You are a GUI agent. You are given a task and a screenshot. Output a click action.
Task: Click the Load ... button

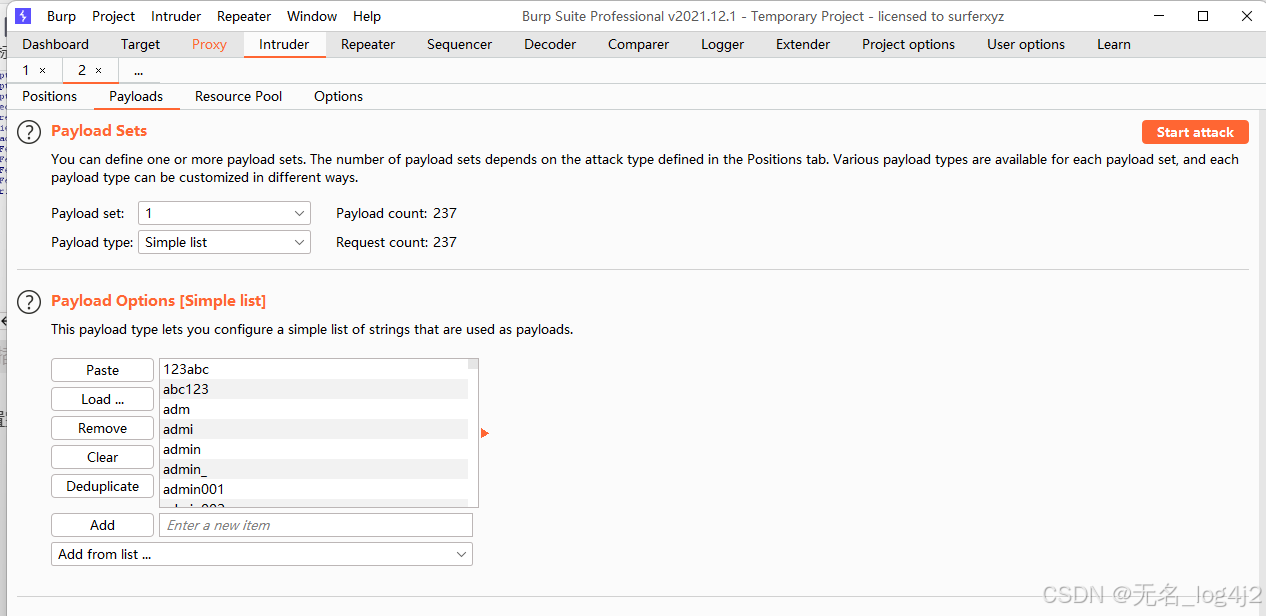click(x=102, y=399)
